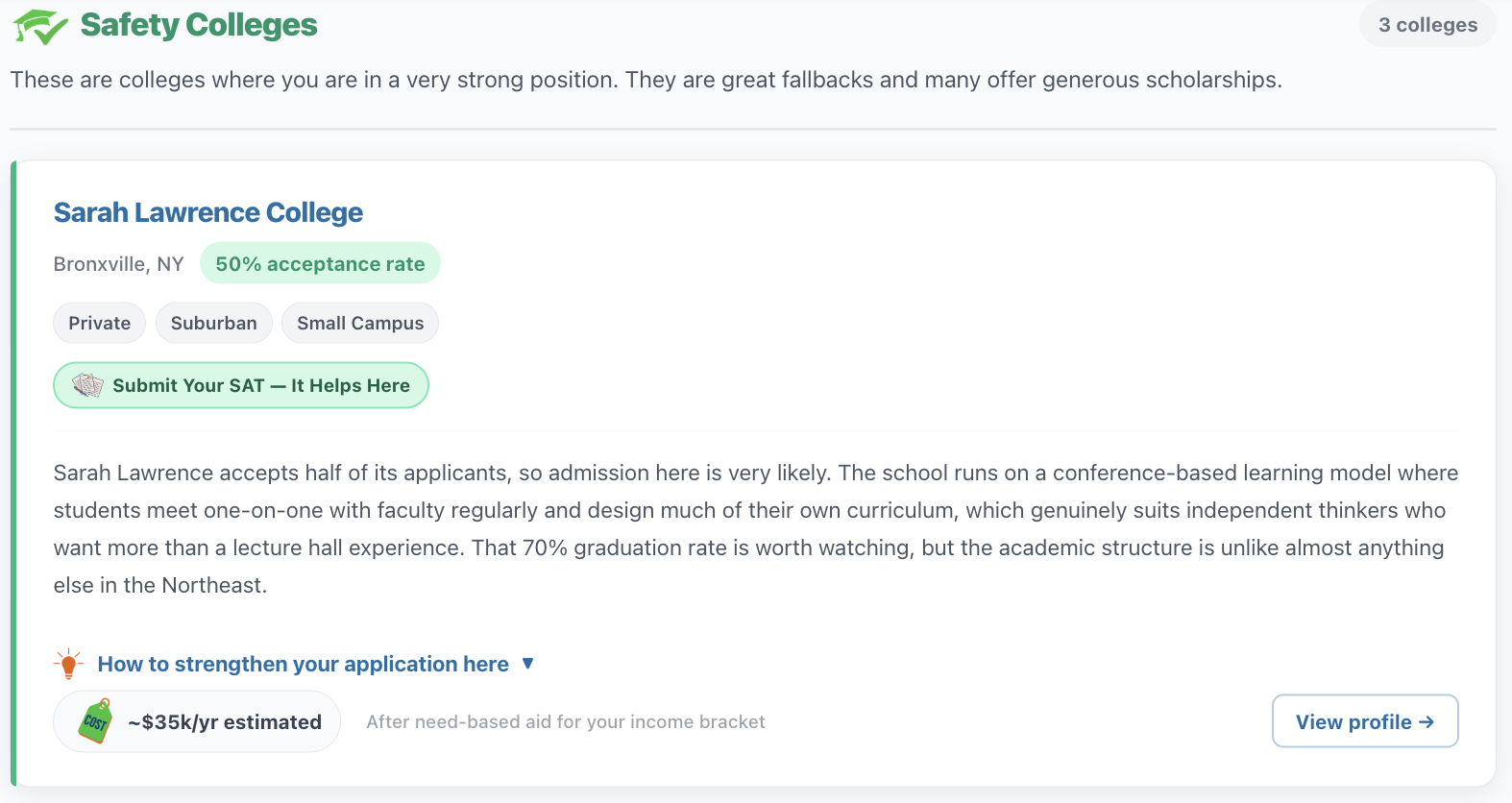Click the need-based aid income bracket note

pos(566,721)
